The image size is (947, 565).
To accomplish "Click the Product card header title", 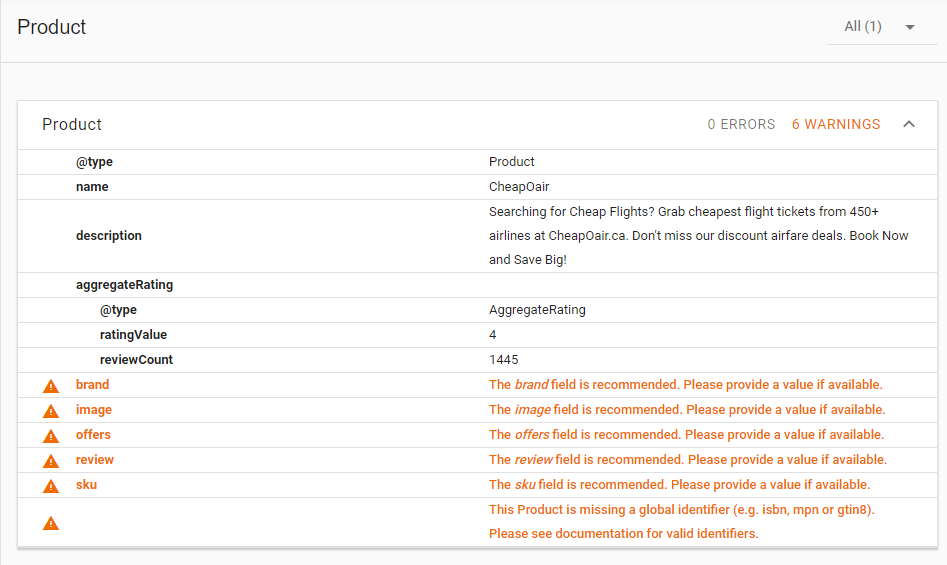I will 72,124.
